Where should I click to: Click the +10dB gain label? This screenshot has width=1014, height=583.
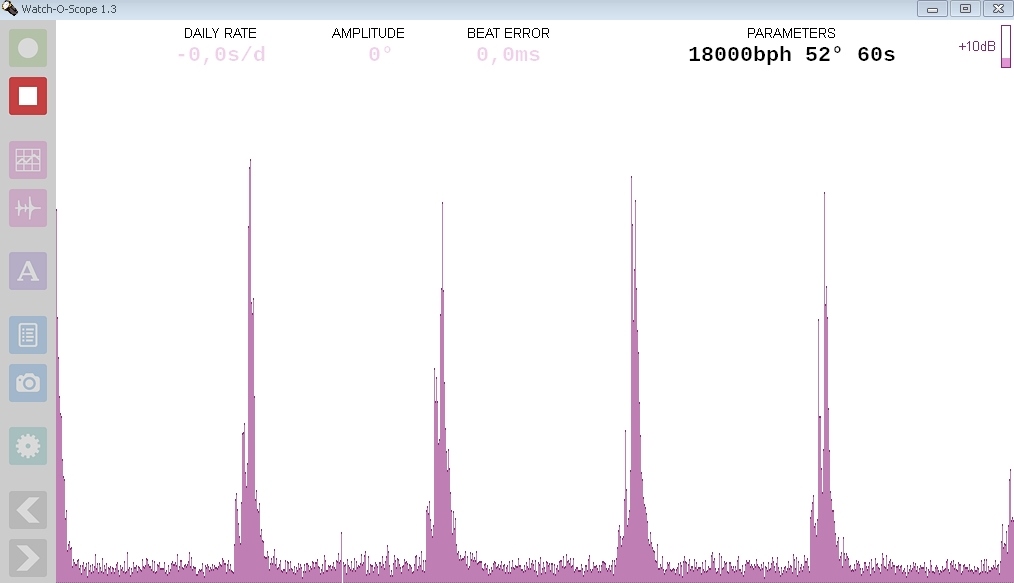click(x=976, y=47)
